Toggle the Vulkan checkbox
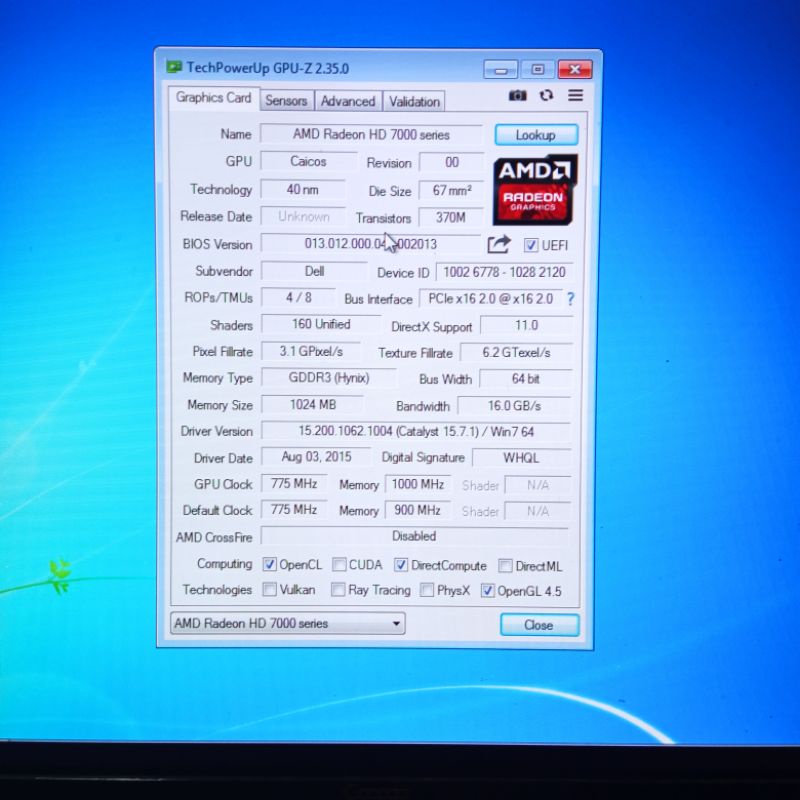 [x=269, y=590]
